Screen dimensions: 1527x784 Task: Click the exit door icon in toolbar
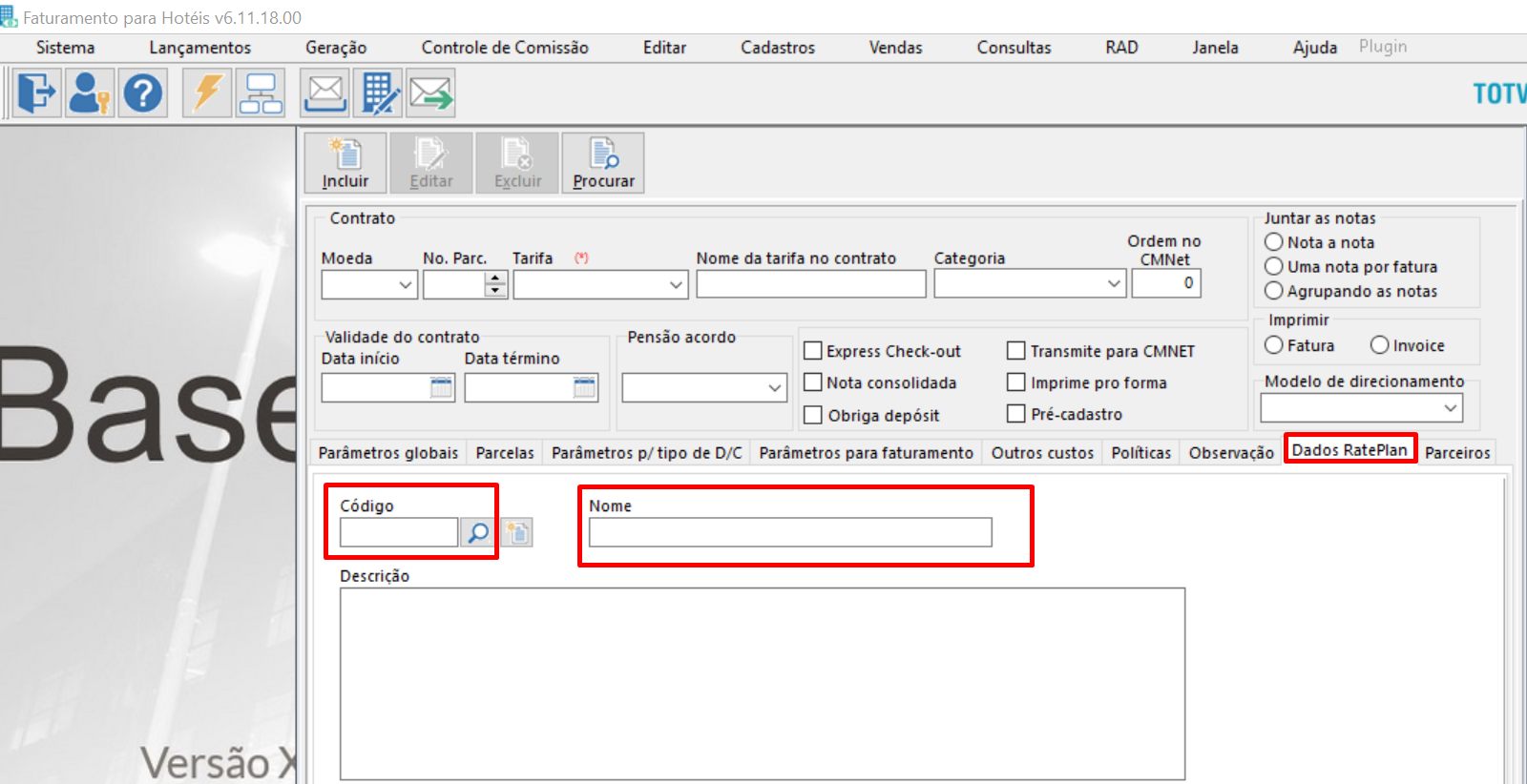pyautogui.click(x=36, y=93)
